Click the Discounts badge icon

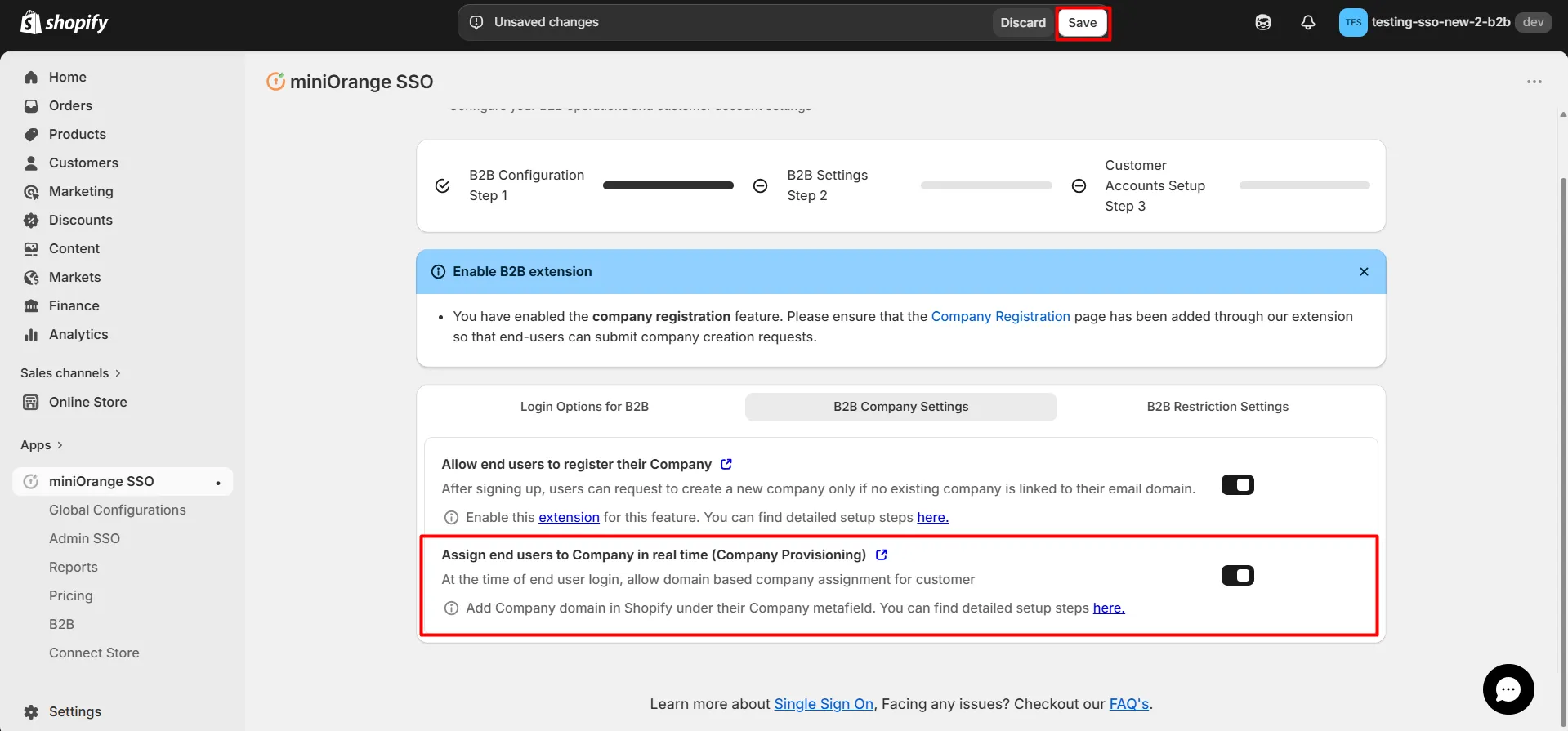[x=31, y=220]
